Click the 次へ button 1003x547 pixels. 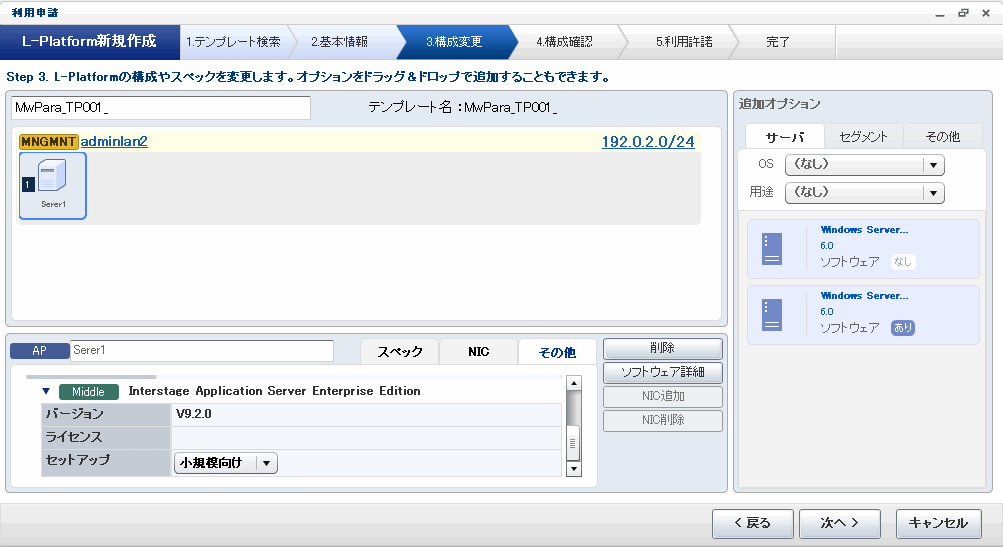click(x=838, y=523)
